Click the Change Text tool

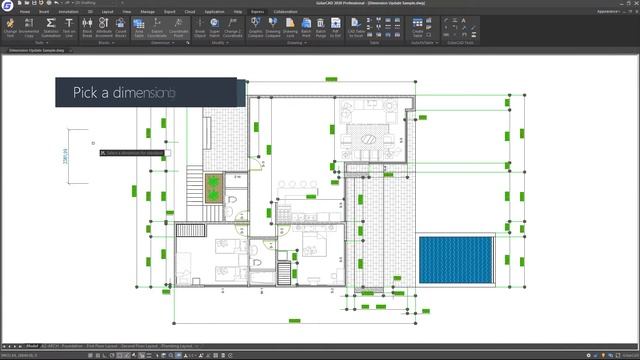pos(10,28)
